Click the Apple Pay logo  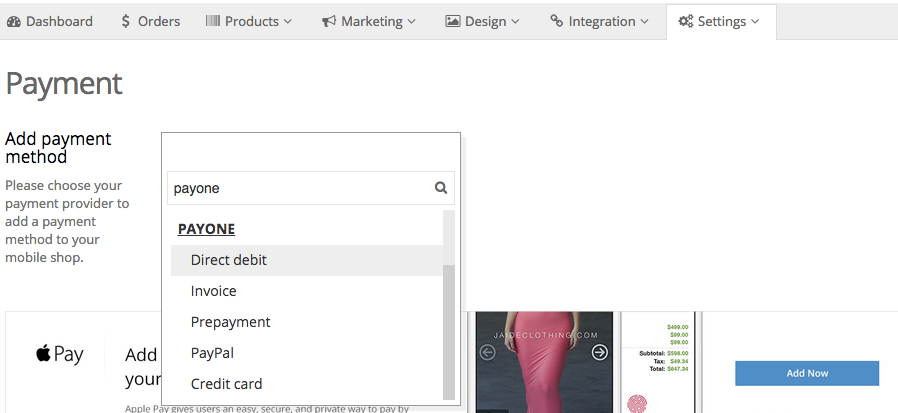[x=59, y=355]
